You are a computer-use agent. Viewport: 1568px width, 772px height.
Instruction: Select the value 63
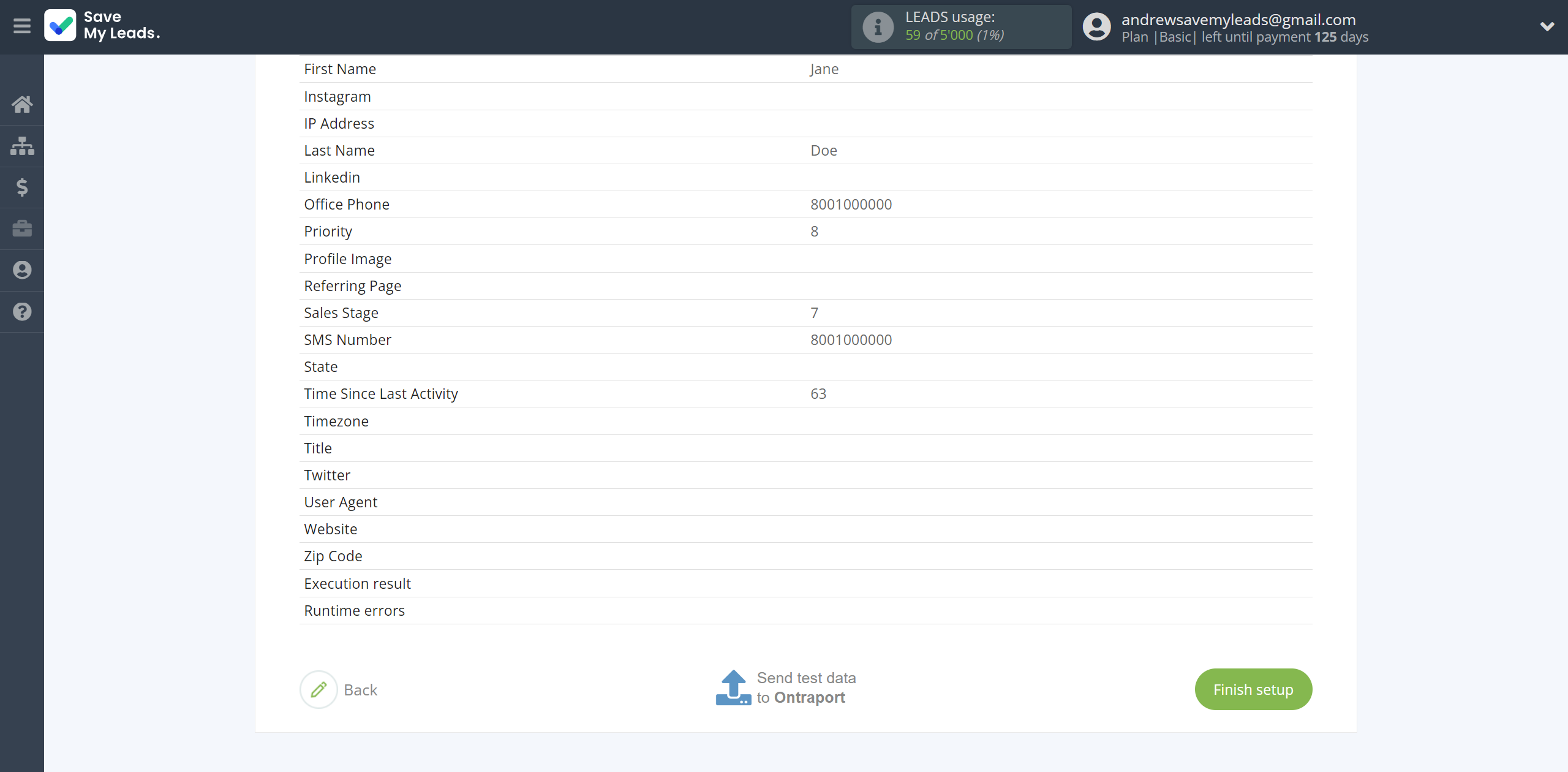[818, 394]
